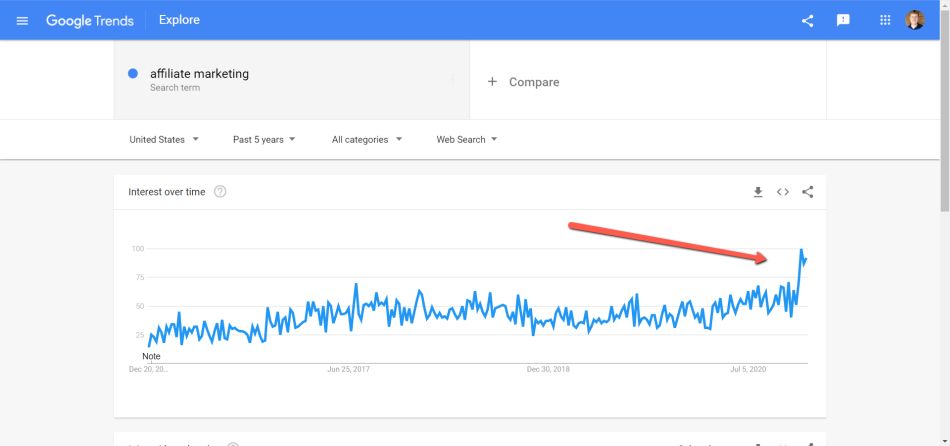Select the Explore header item
Image resolution: width=950 pixels, height=446 pixels.
click(179, 20)
